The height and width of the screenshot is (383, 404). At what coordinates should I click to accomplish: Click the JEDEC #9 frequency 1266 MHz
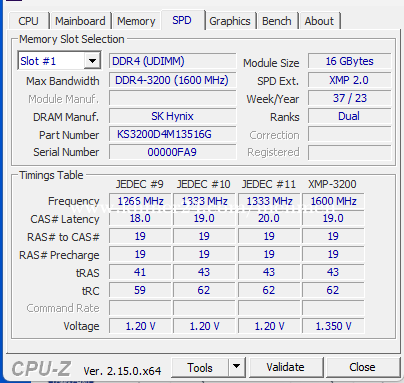[140, 201]
